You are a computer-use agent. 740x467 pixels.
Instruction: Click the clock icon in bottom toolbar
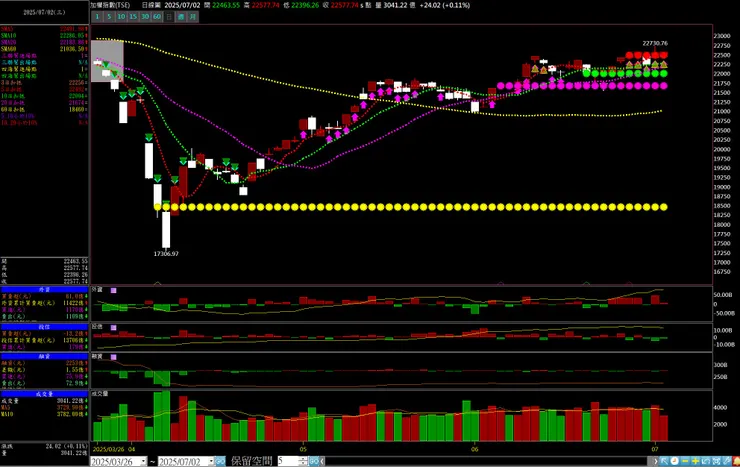674,461
